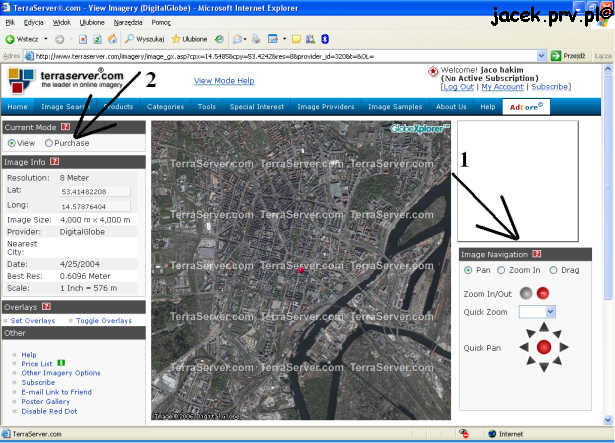The width and height of the screenshot is (615, 443).
Task: Click the Lat coordinate input field
Action: [x=95, y=191]
